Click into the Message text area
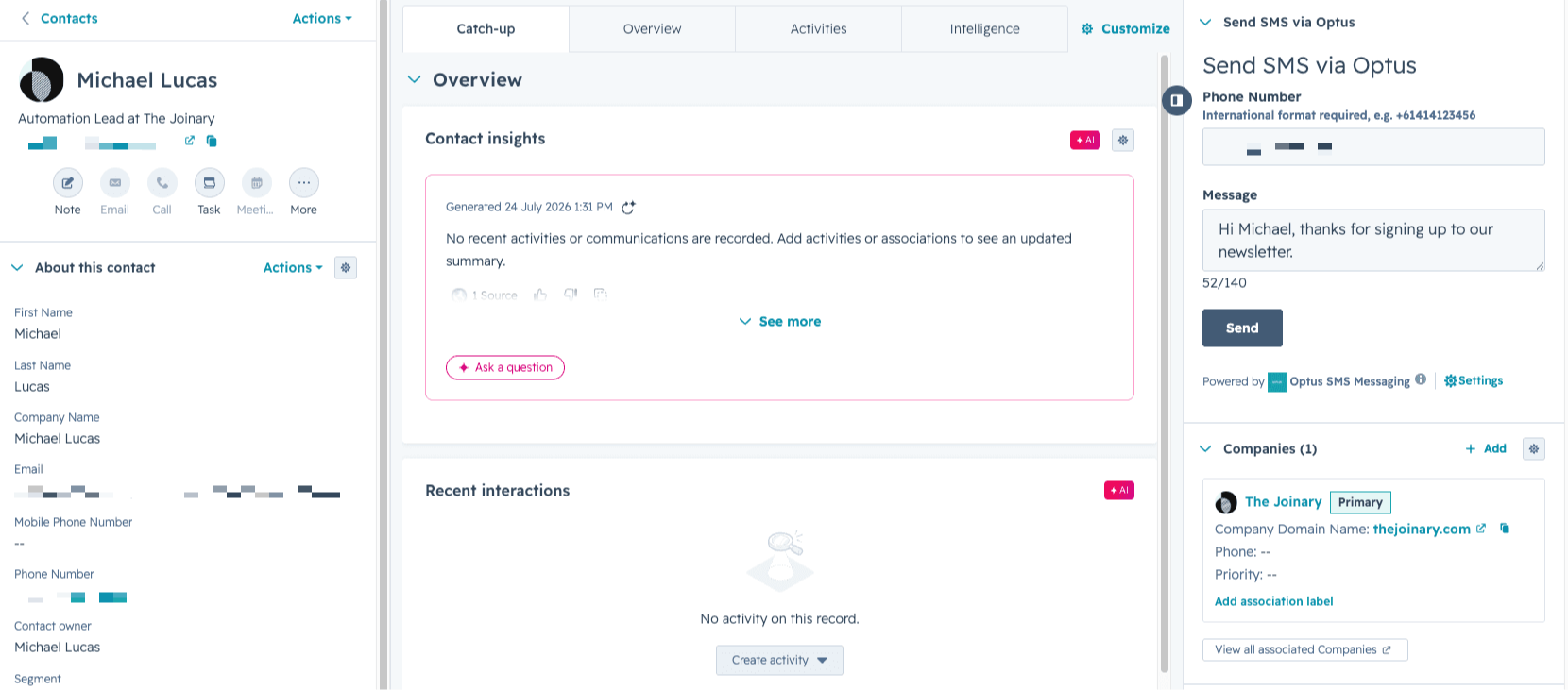The image size is (1568, 690). (1373, 240)
